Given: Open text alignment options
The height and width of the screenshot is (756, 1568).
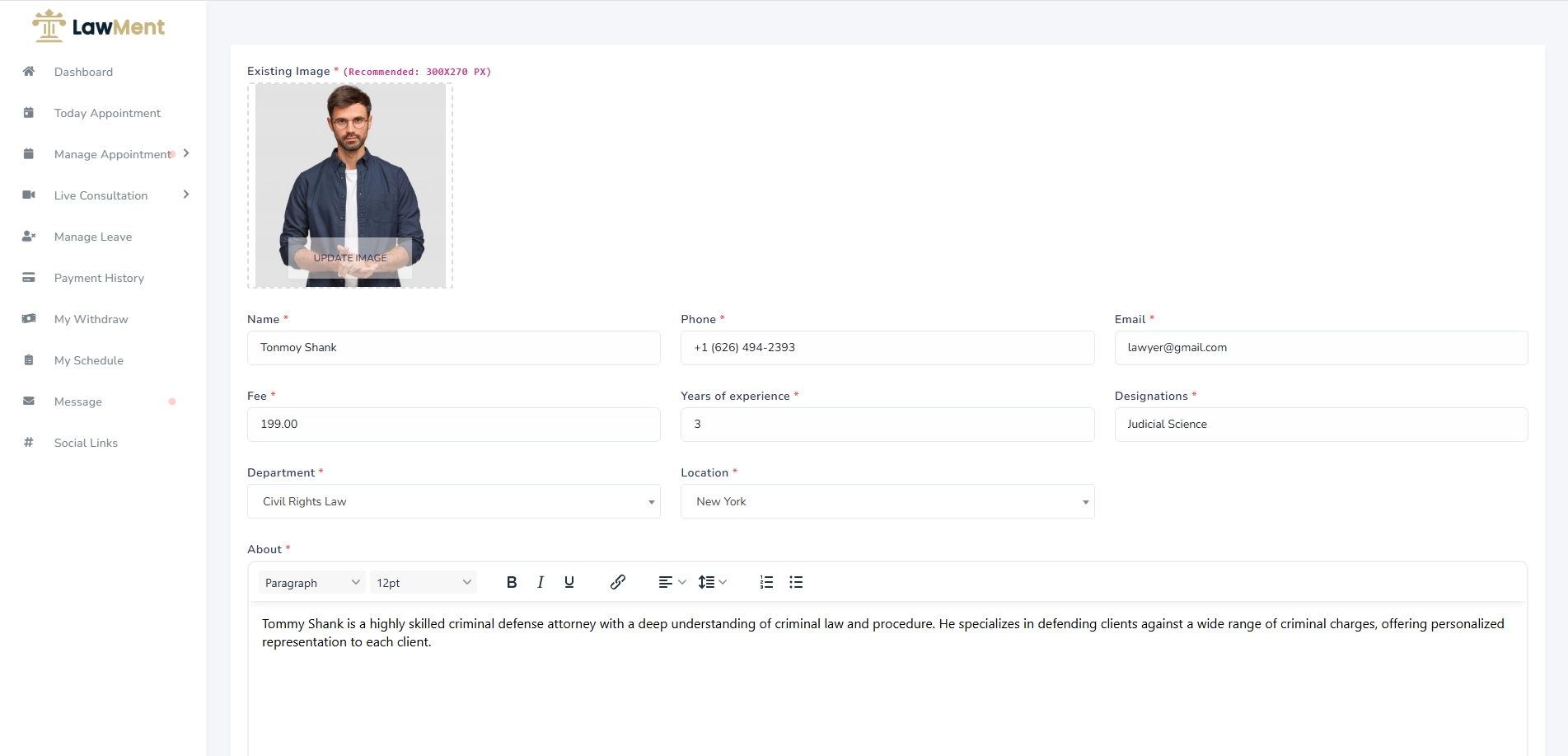Looking at the screenshot, I should (672, 582).
